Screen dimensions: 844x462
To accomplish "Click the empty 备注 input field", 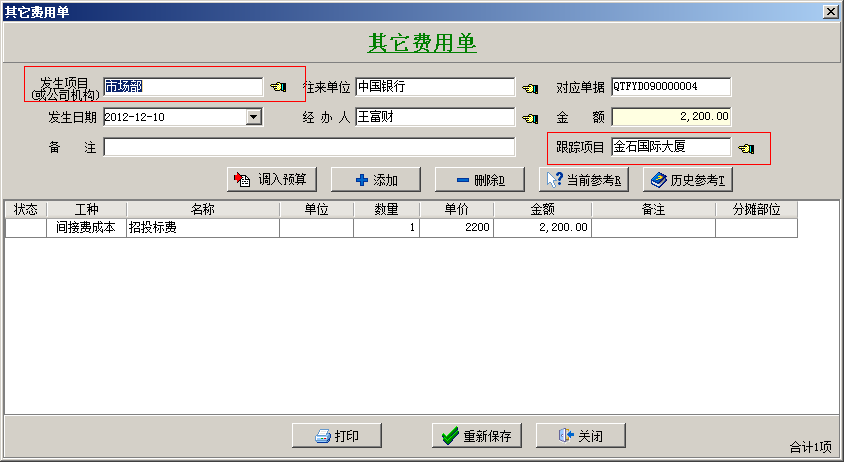I will pos(309,147).
